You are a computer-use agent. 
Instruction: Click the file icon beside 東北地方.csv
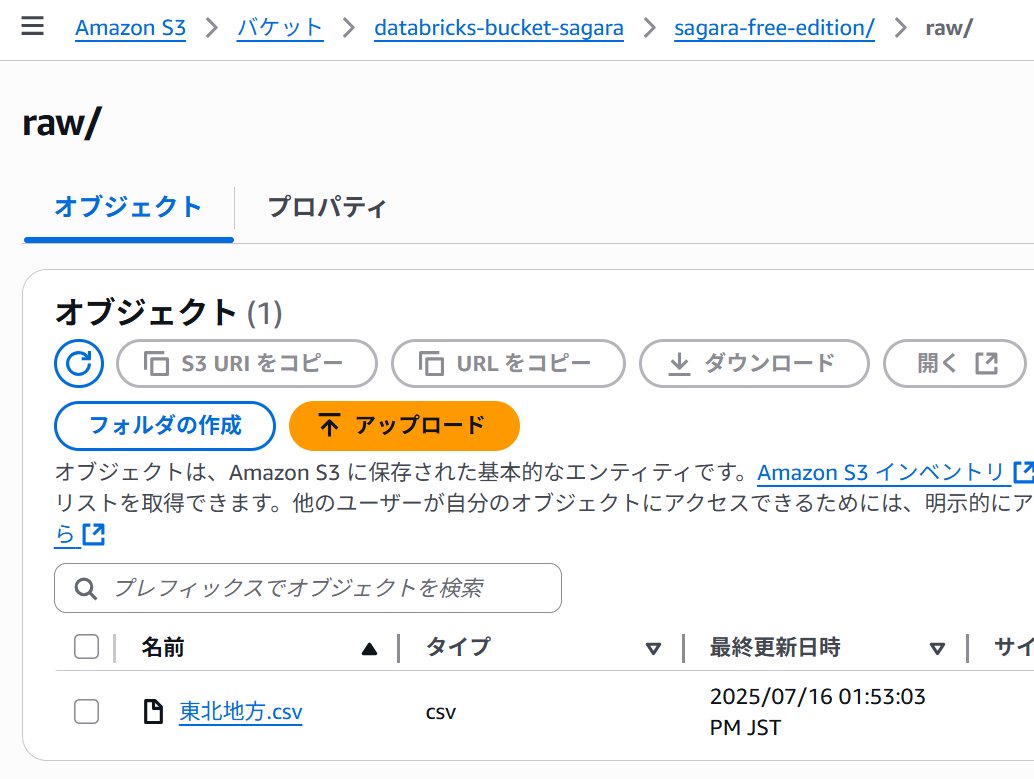[154, 712]
